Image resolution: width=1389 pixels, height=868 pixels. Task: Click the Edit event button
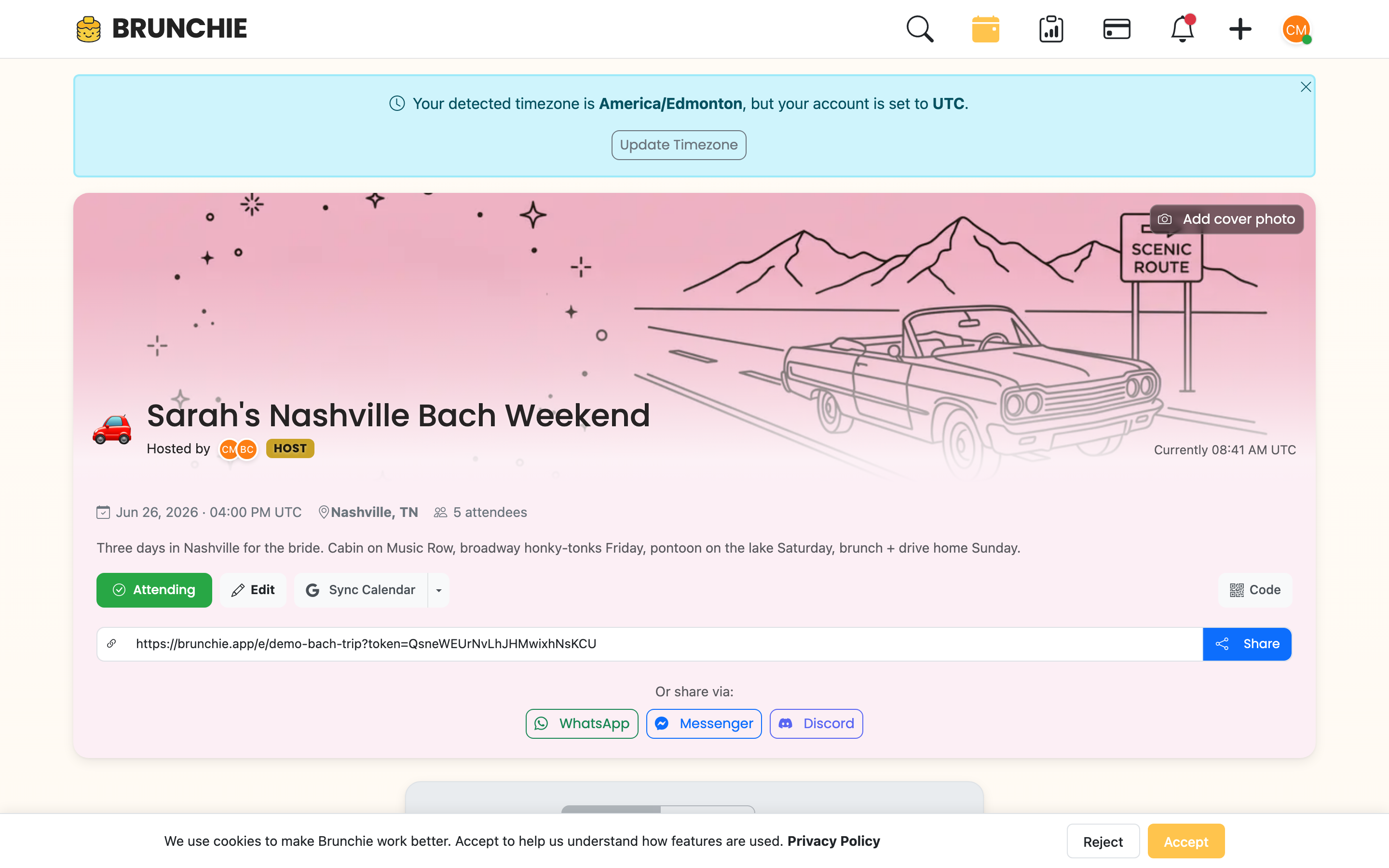click(x=253, y=590)
